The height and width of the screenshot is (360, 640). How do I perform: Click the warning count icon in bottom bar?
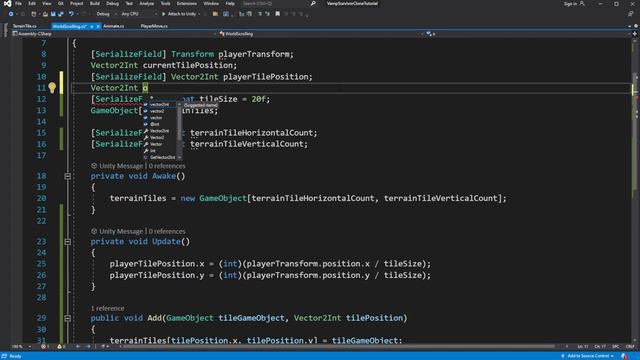tap(59, 347)
